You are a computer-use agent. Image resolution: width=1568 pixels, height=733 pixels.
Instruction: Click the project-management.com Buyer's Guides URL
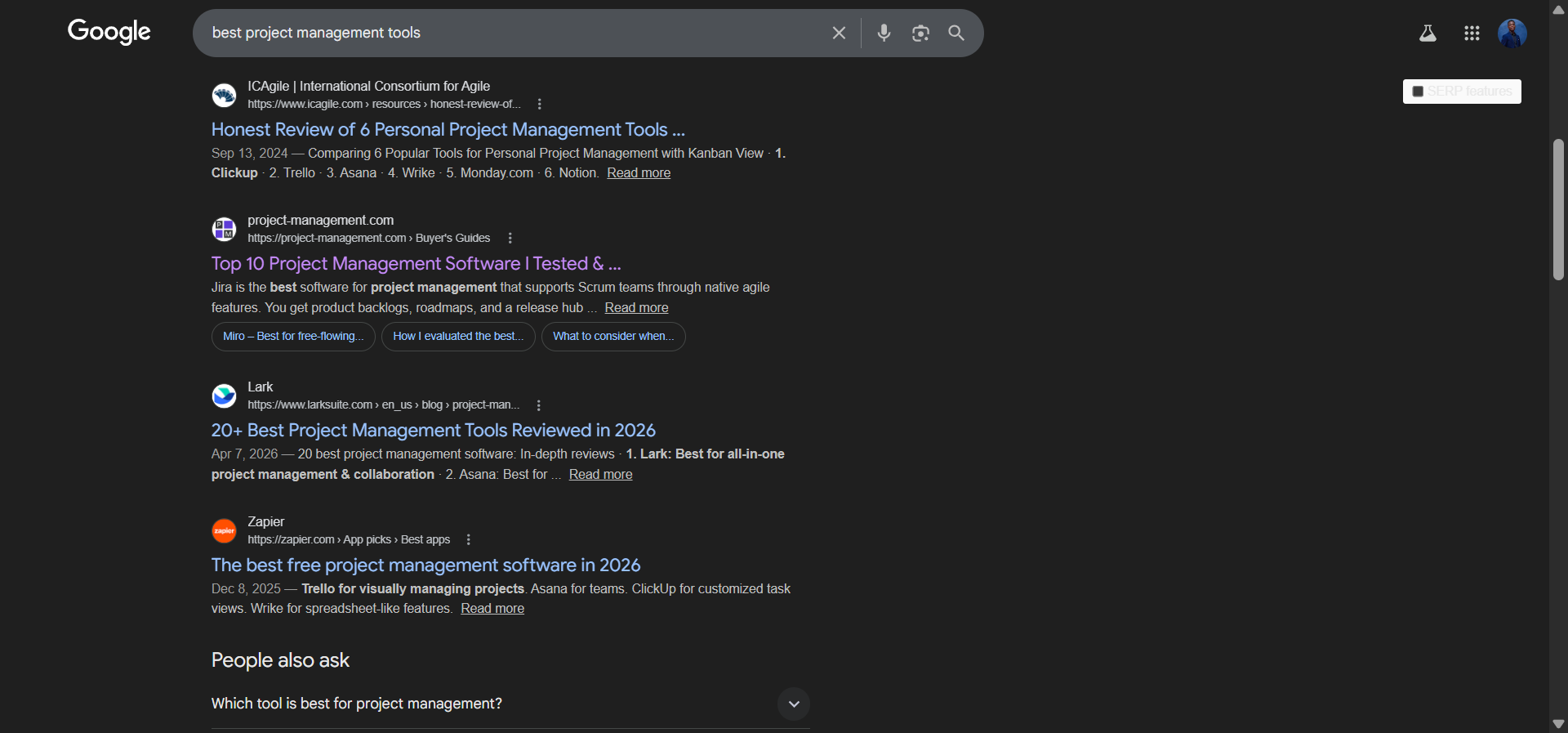coord(369,238)
